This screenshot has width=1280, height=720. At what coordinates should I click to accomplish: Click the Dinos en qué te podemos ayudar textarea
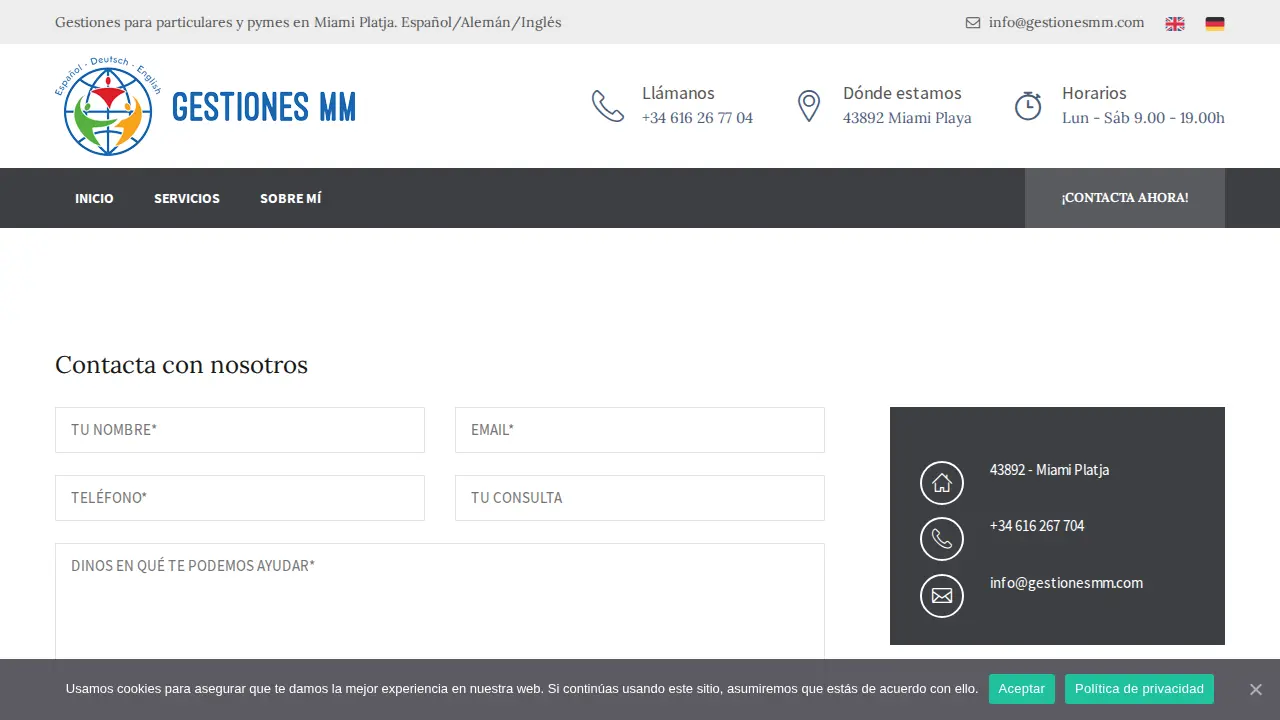click(440, 602)
